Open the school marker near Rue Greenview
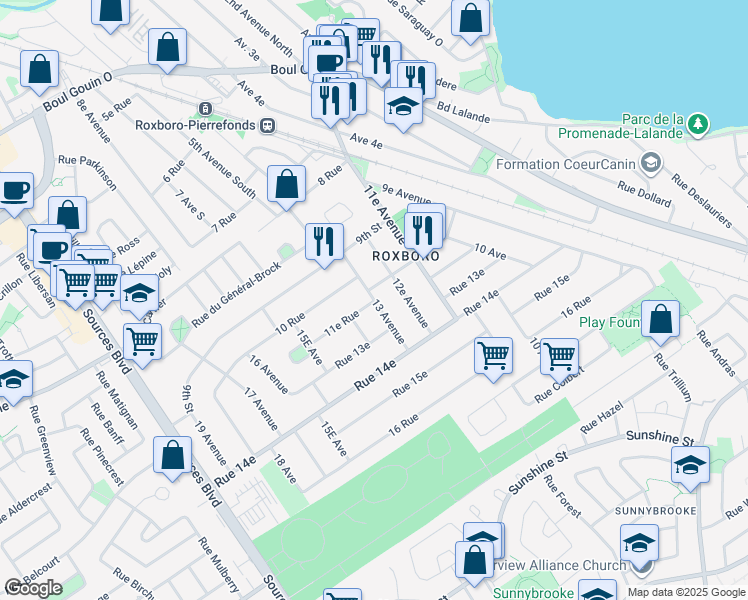The width and height of the screenshot is (748, 600). [x=13, y=379]
